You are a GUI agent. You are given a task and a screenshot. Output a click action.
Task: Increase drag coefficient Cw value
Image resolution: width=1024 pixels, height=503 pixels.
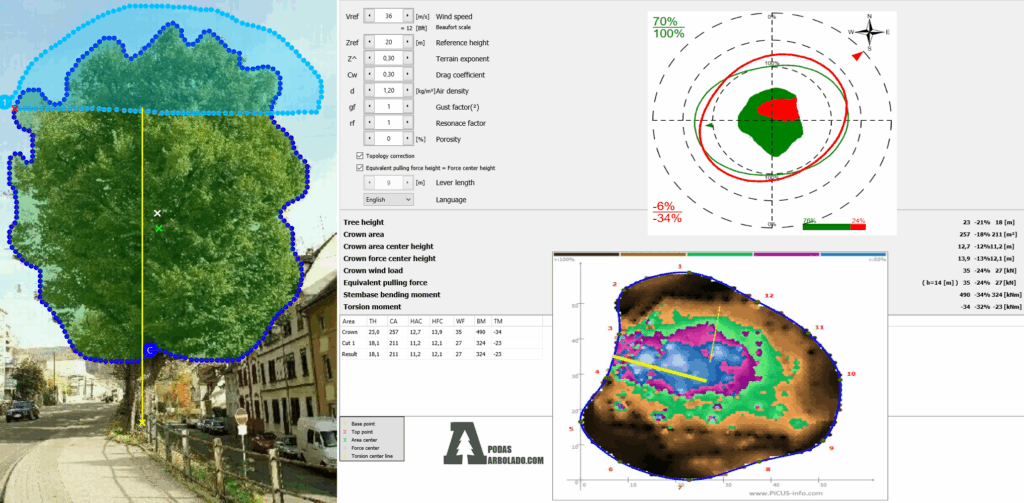(x=407, y=74)
